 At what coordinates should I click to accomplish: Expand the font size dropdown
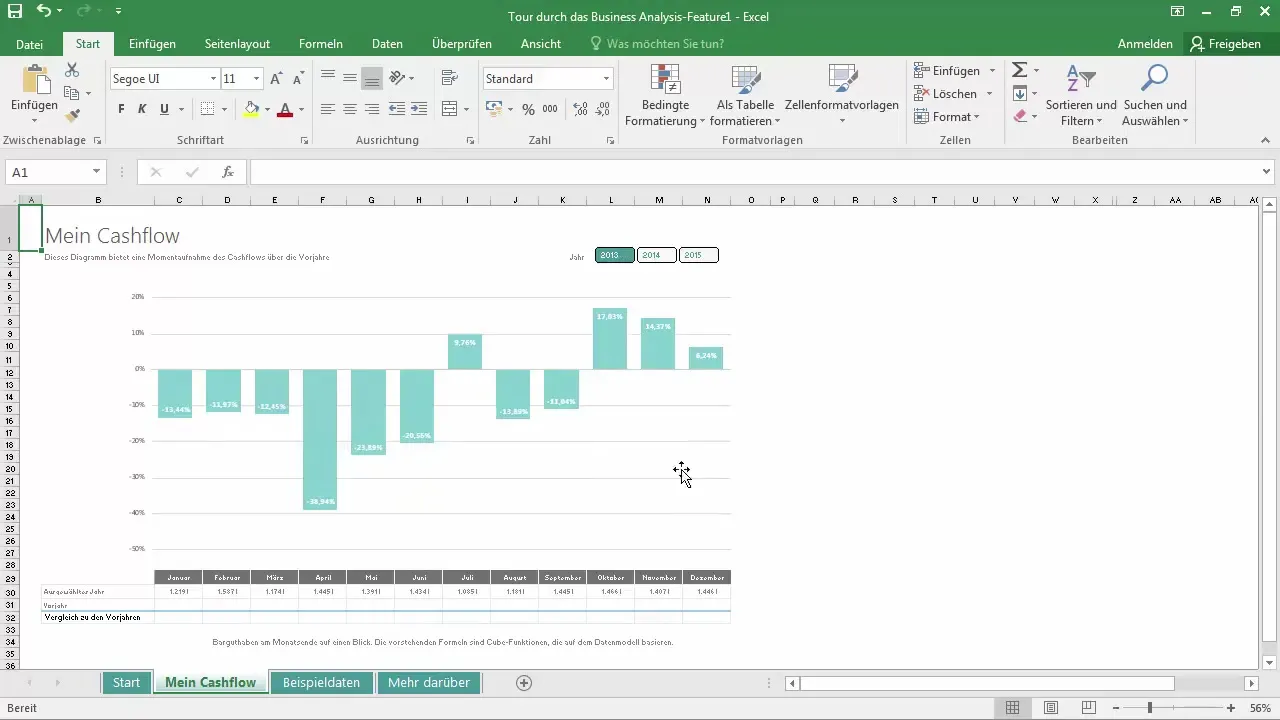click(x=257, y=78)
